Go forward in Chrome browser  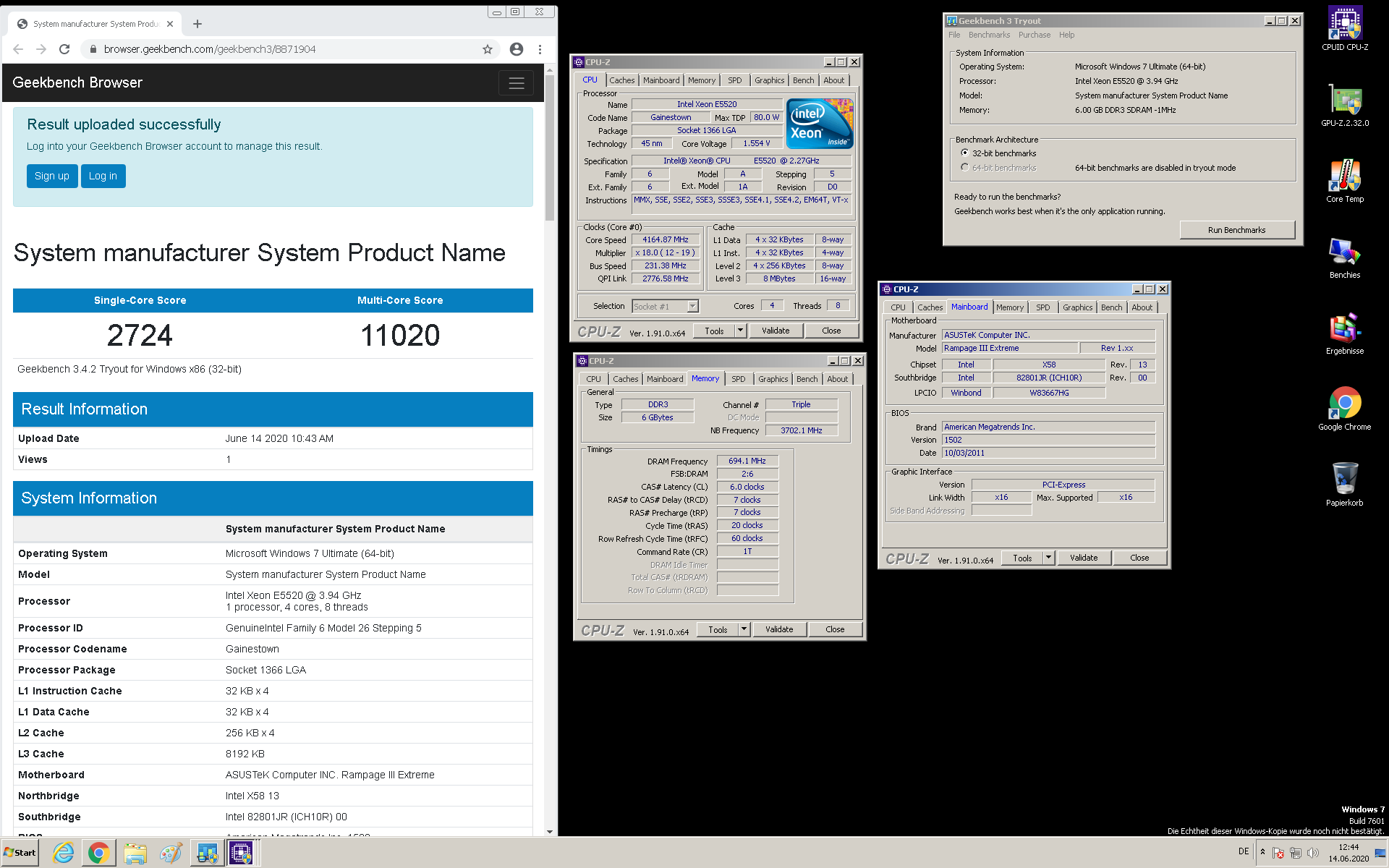pos(41,49)
